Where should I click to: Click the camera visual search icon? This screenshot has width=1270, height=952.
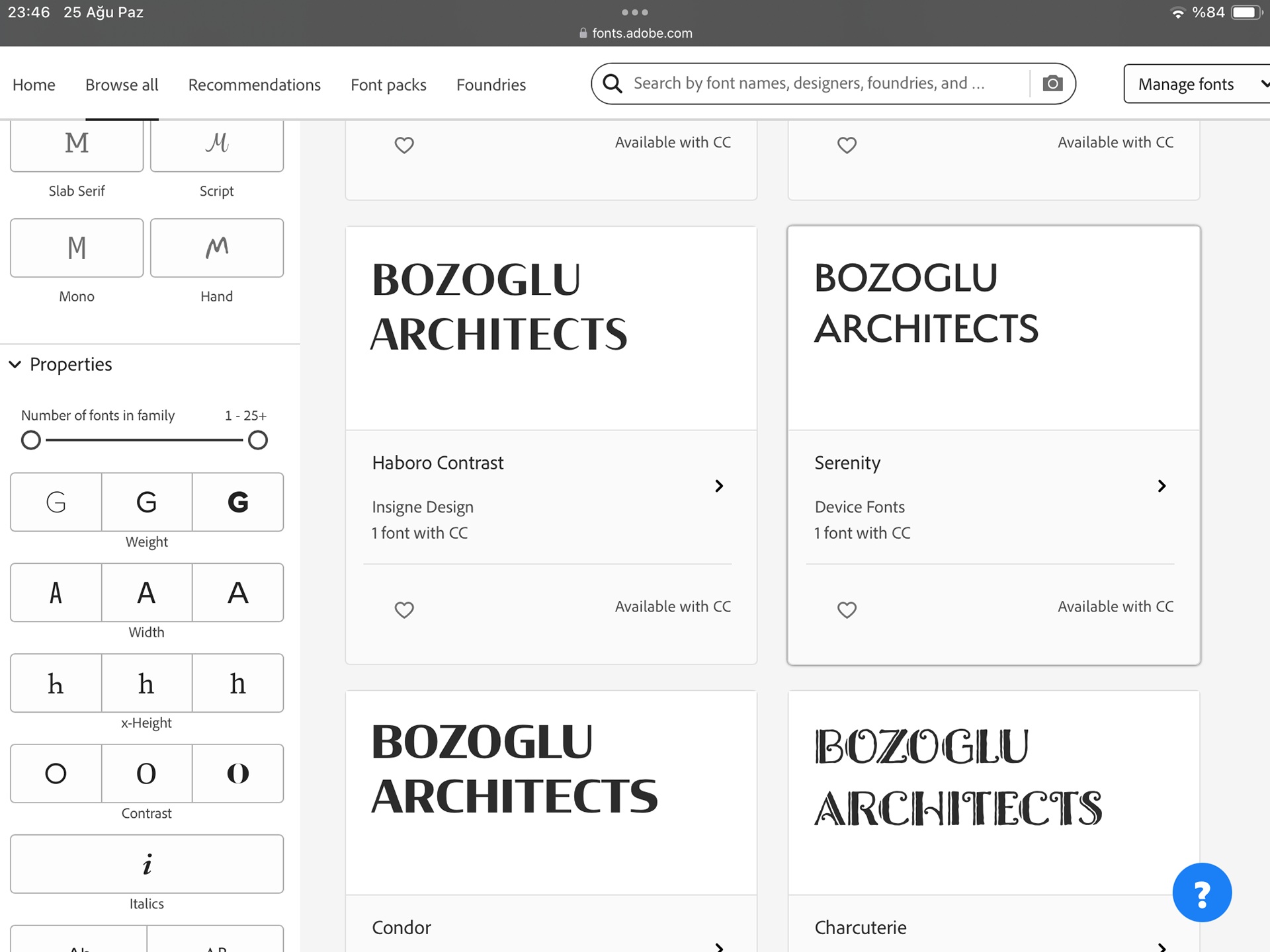click(x=1052, y=84)
